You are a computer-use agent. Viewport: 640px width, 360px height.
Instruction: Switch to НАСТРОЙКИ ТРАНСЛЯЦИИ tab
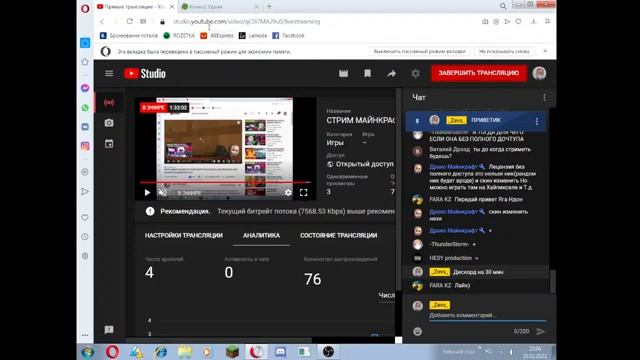184,236
